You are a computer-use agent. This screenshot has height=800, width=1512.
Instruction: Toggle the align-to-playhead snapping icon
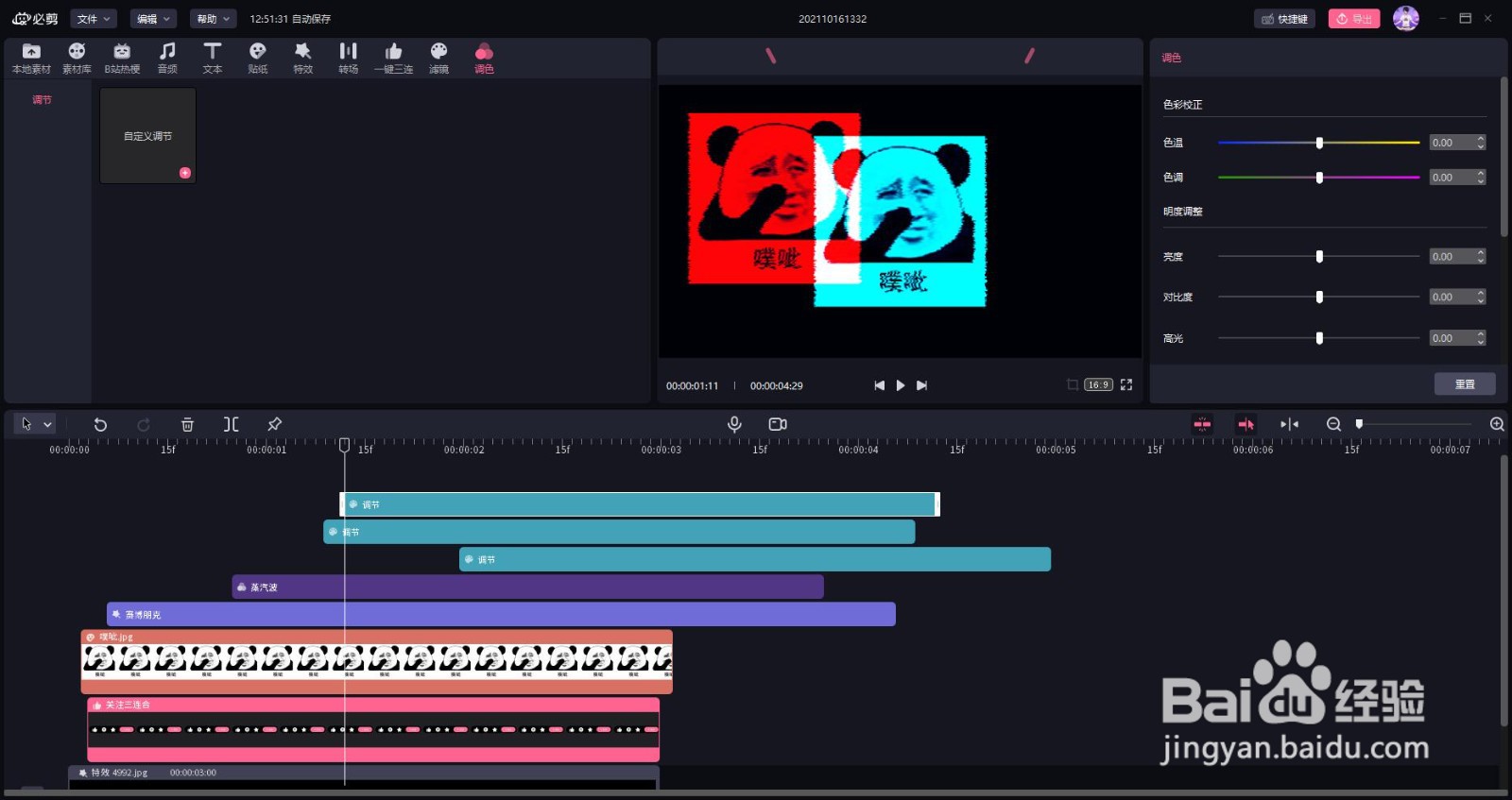click(1289, 424)
